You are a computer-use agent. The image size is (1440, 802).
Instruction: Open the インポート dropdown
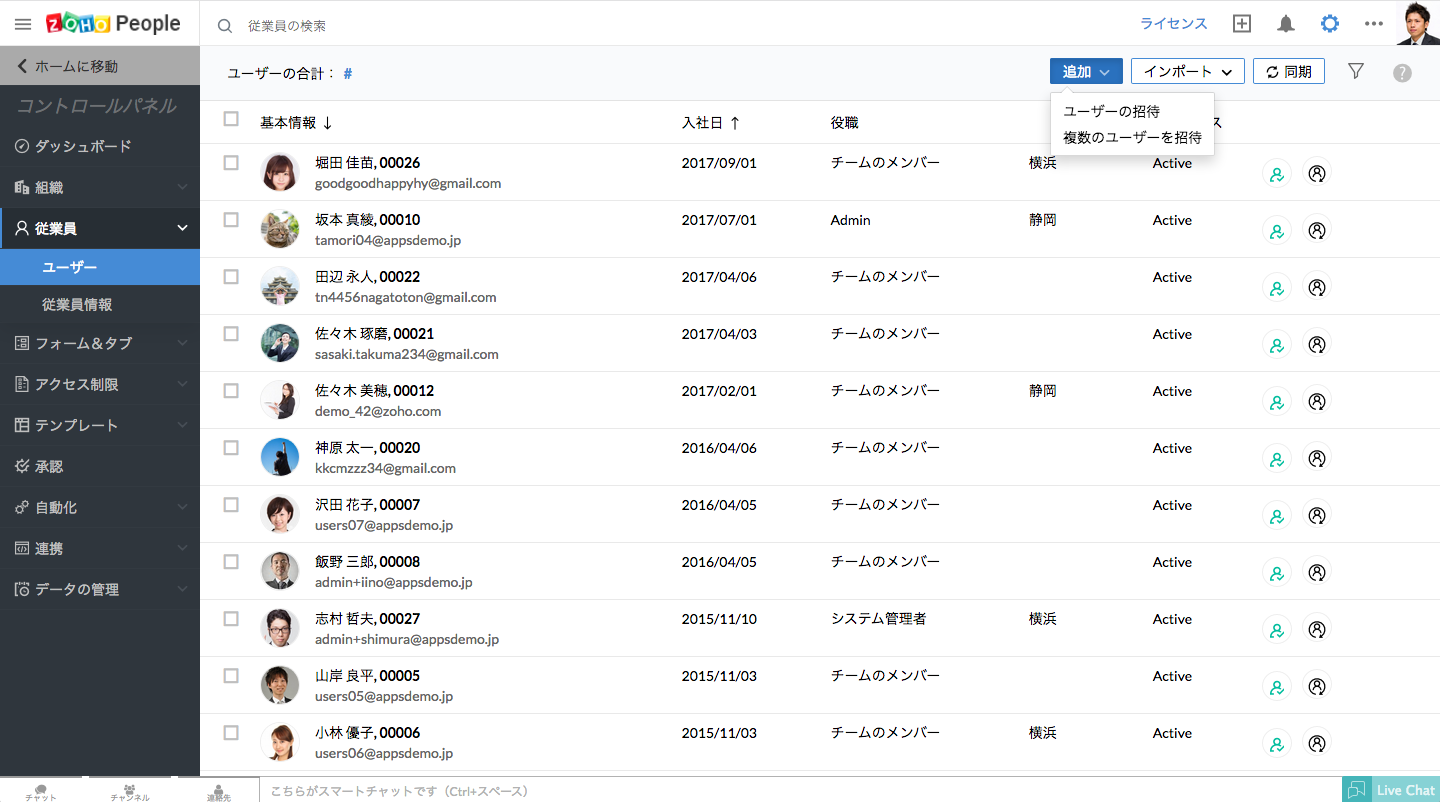pyautogui.click(x=1187, y=71)
